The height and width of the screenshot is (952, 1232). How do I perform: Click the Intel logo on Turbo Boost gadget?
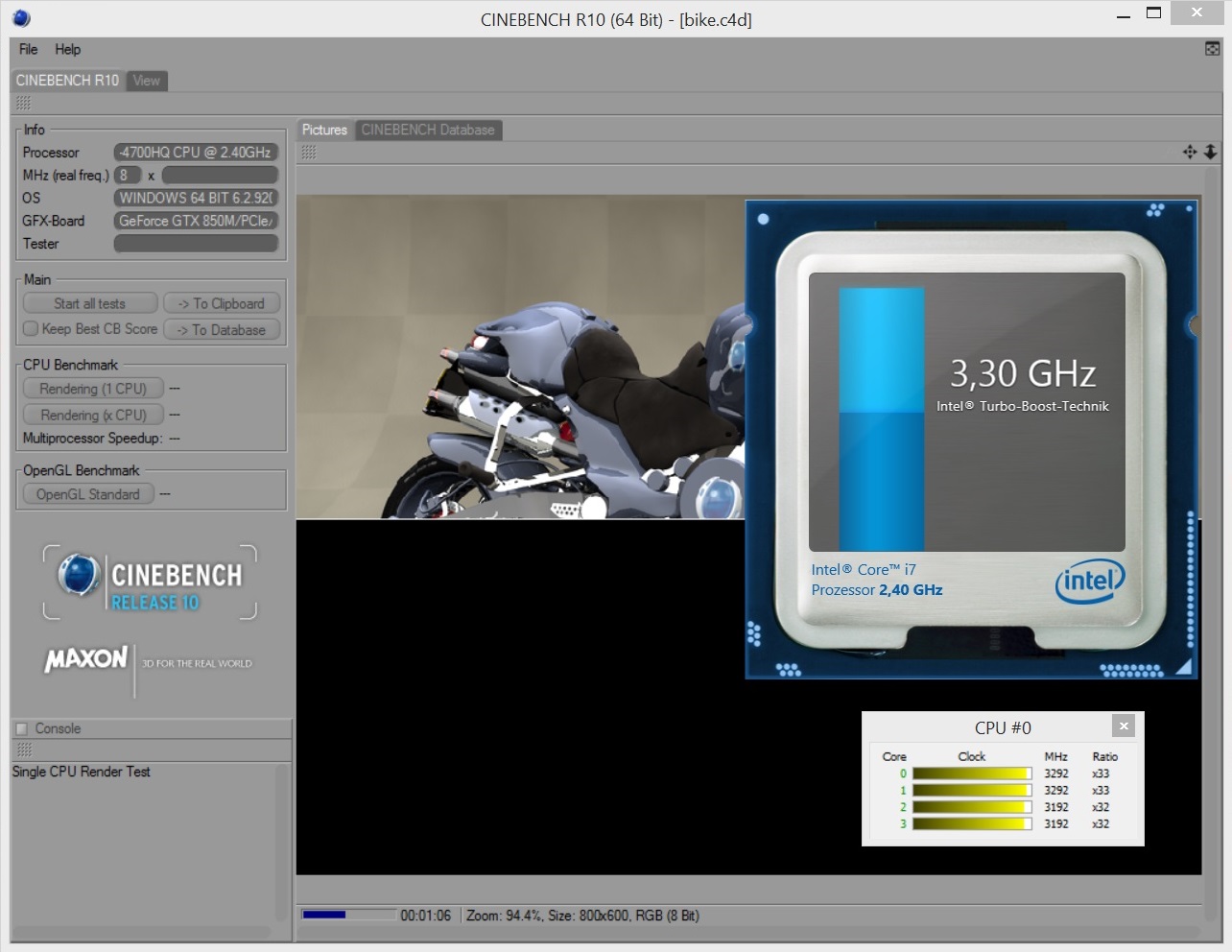pyautogui.click(x=1089, y=582)
